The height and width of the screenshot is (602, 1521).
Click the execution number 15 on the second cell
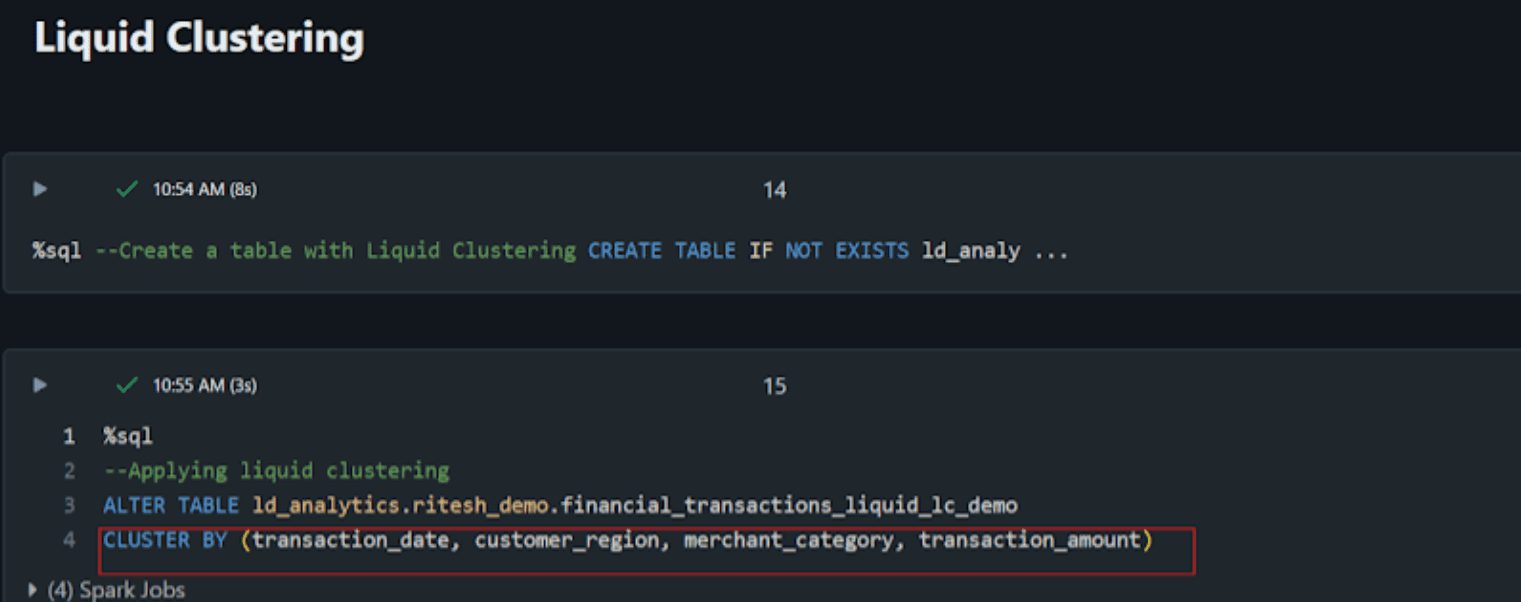(x=775, y=385)
